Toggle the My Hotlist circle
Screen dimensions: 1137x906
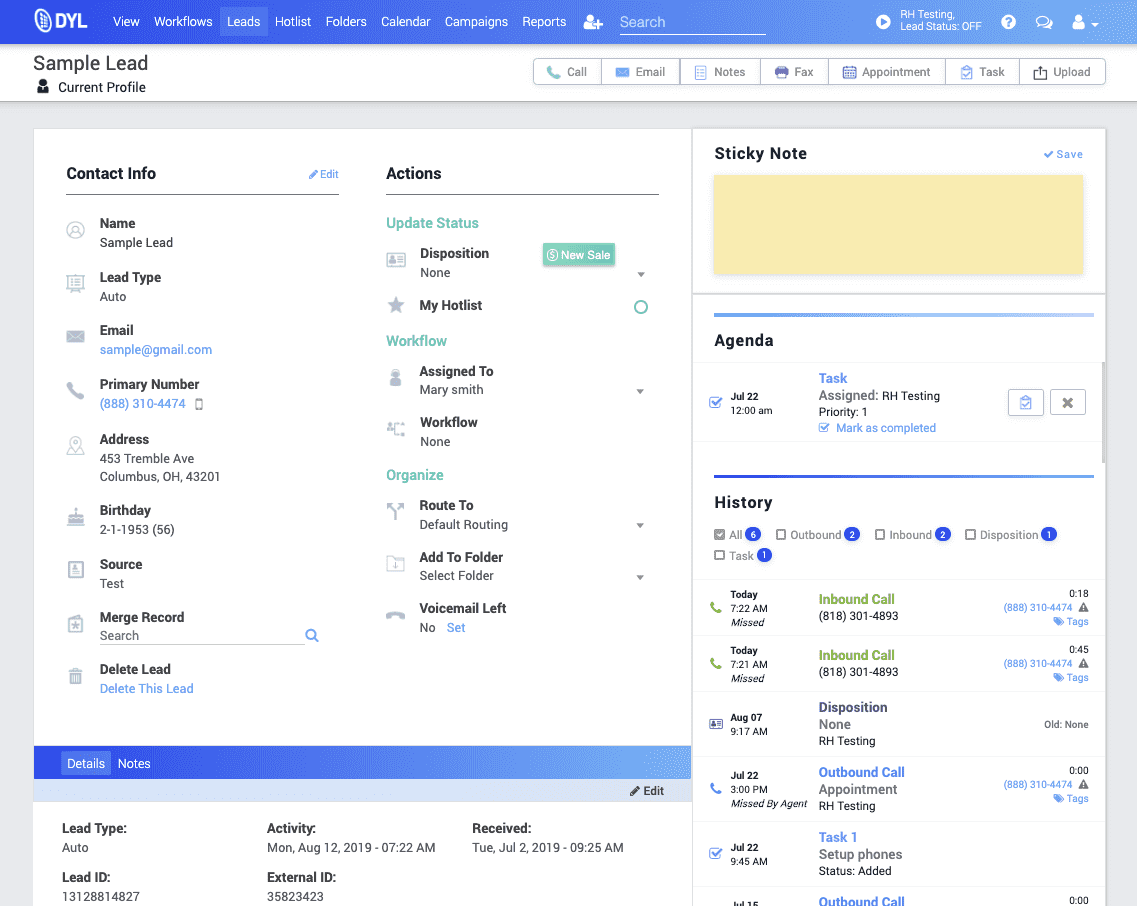641,307
